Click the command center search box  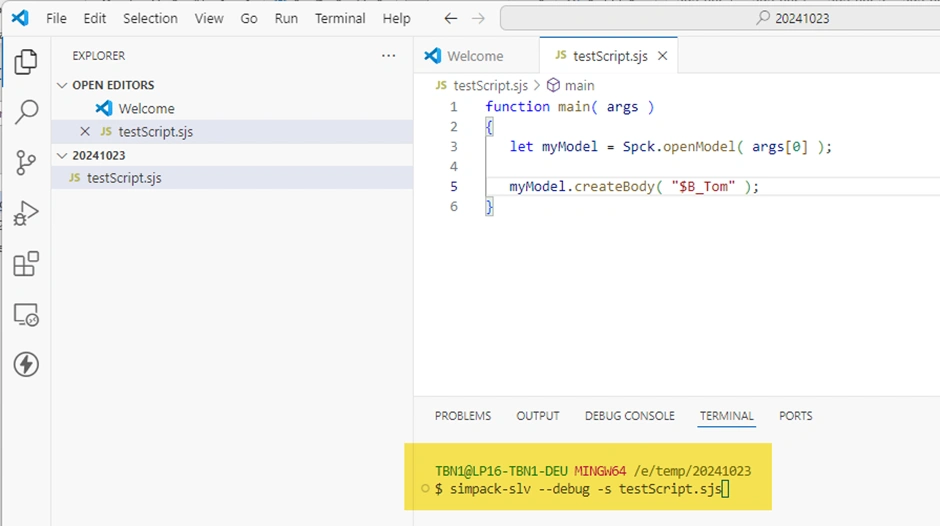click(720, 18)
